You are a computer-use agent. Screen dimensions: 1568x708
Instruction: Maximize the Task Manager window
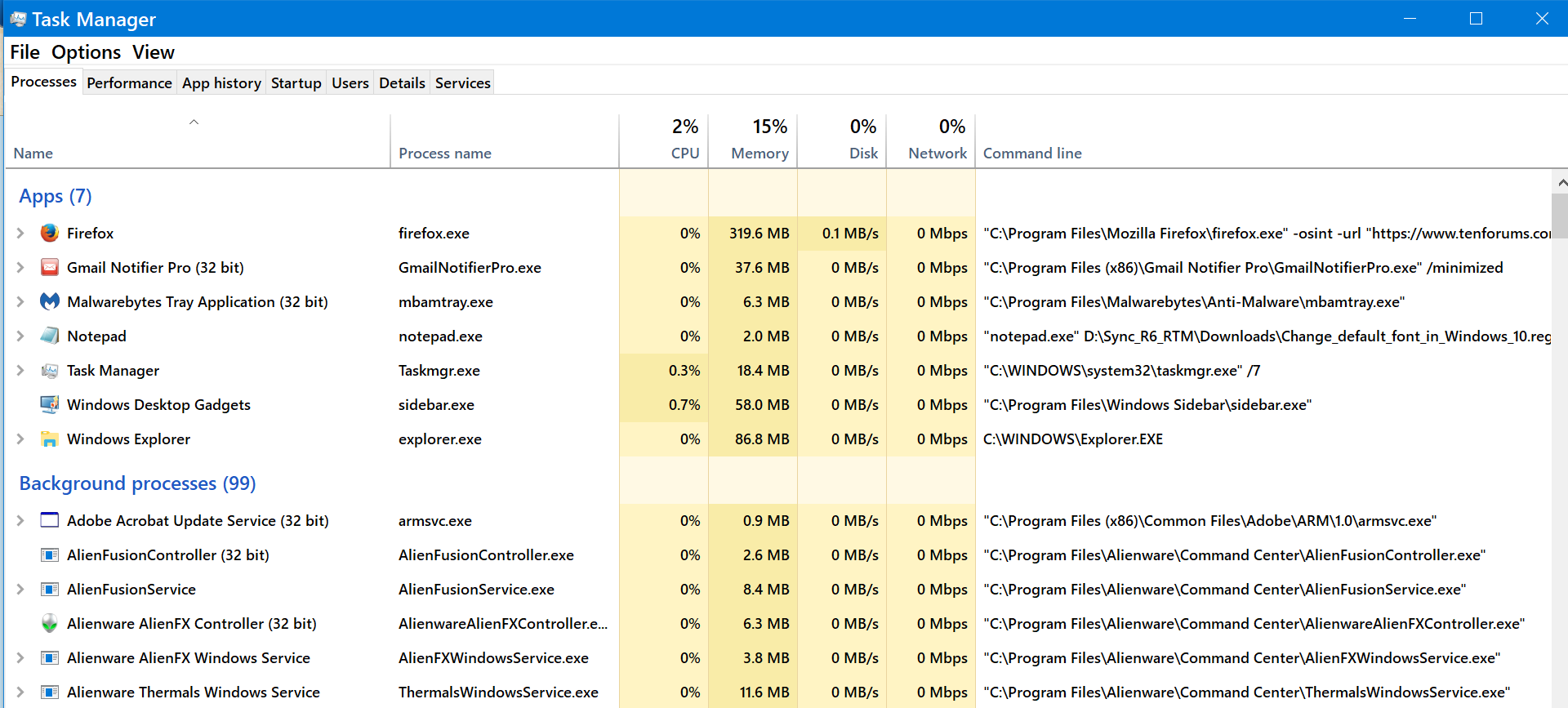click(1476, 18)
